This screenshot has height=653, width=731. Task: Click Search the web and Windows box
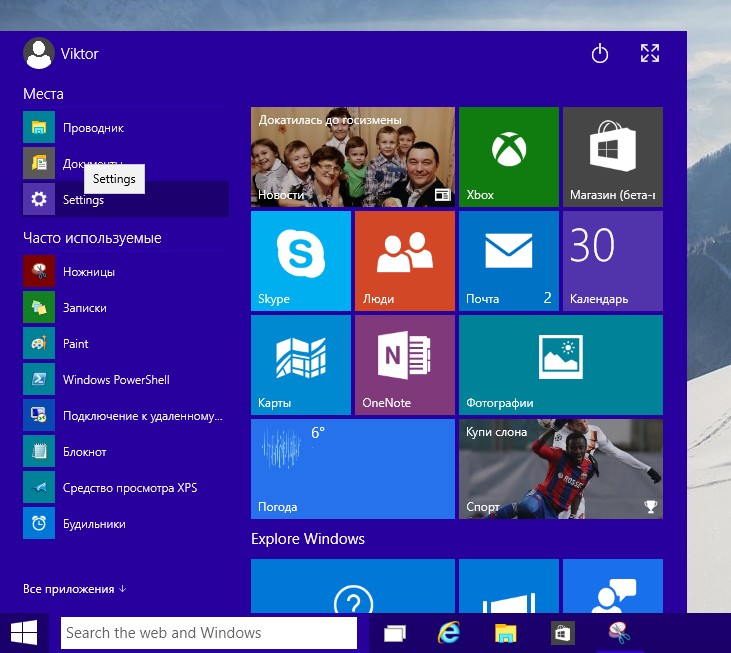click(x=209, y=632)
